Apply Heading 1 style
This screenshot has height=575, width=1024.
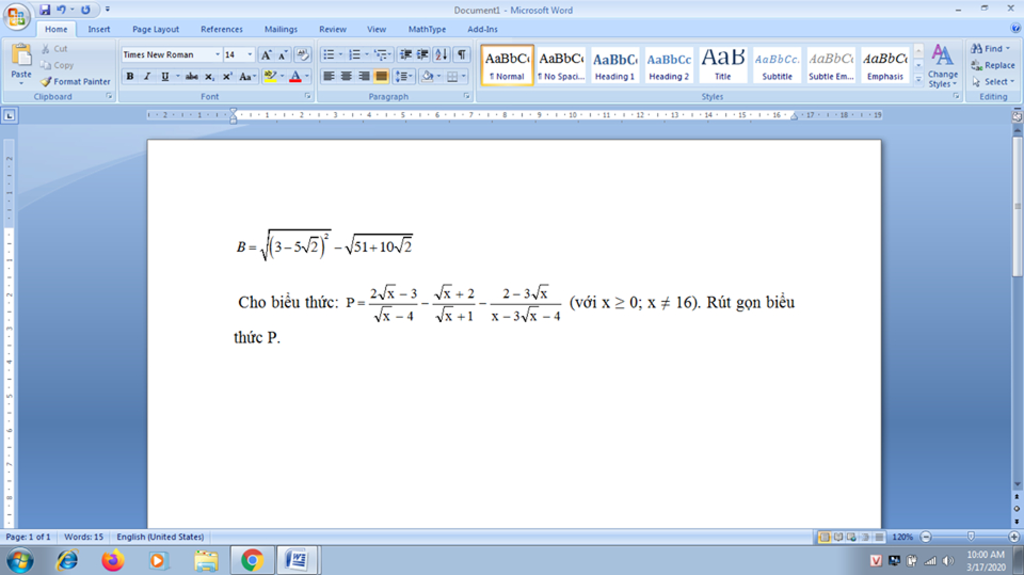[x=615, y=65]
